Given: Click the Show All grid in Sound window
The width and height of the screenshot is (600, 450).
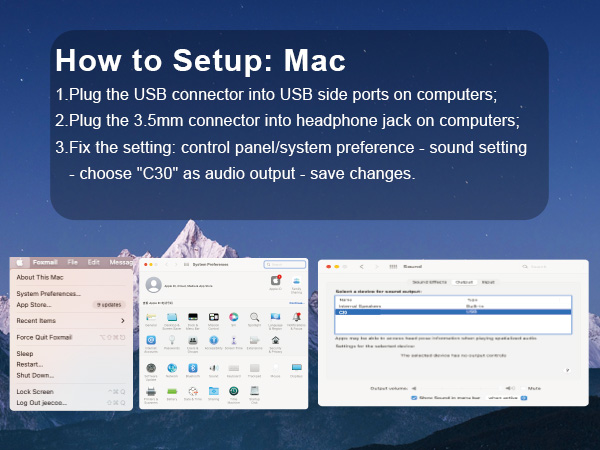Looking at the screenshot, I should (x=393, y=266).
